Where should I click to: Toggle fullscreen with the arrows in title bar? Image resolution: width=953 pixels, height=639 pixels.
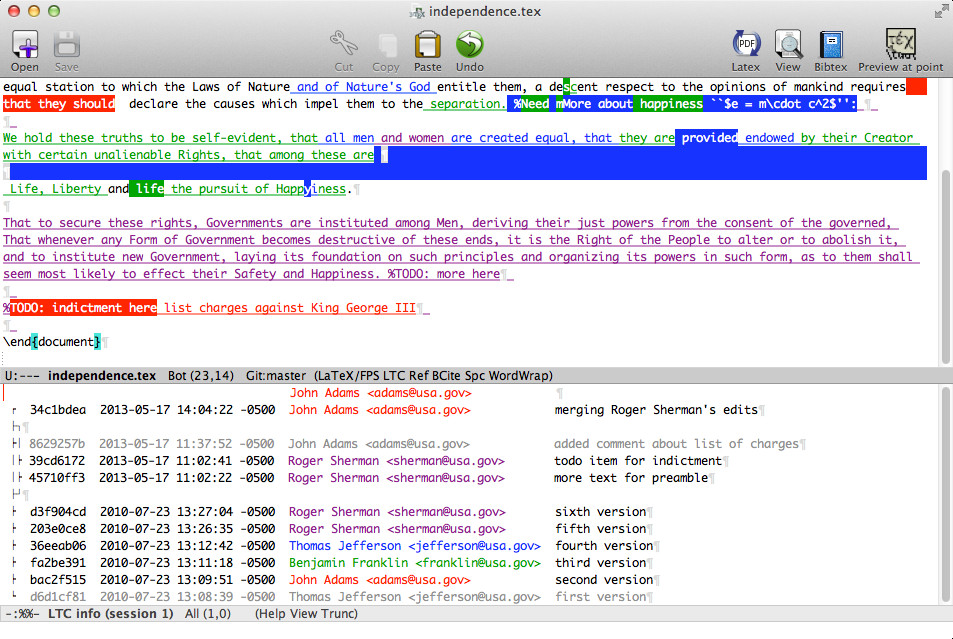coord(941,11)
